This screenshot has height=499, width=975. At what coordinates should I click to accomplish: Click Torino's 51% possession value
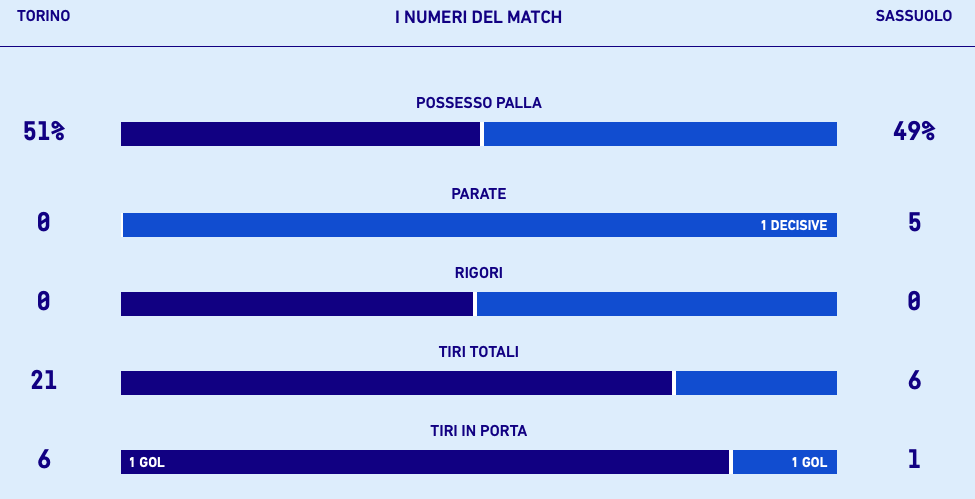point(43,131)
